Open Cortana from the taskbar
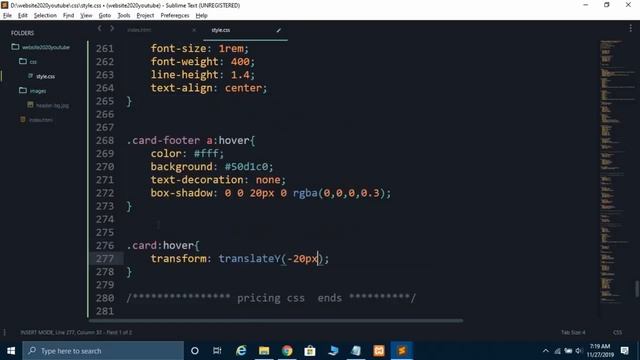 [195, 351]
